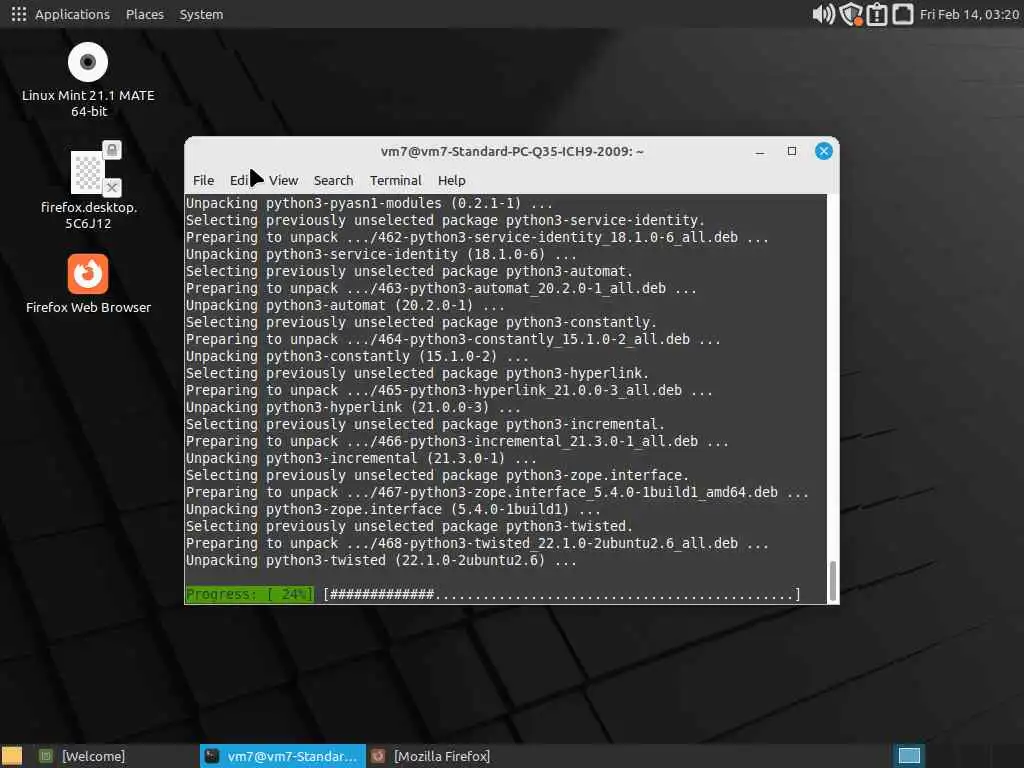
Task: Open the Places menu
Action: [x=144, y=14]
